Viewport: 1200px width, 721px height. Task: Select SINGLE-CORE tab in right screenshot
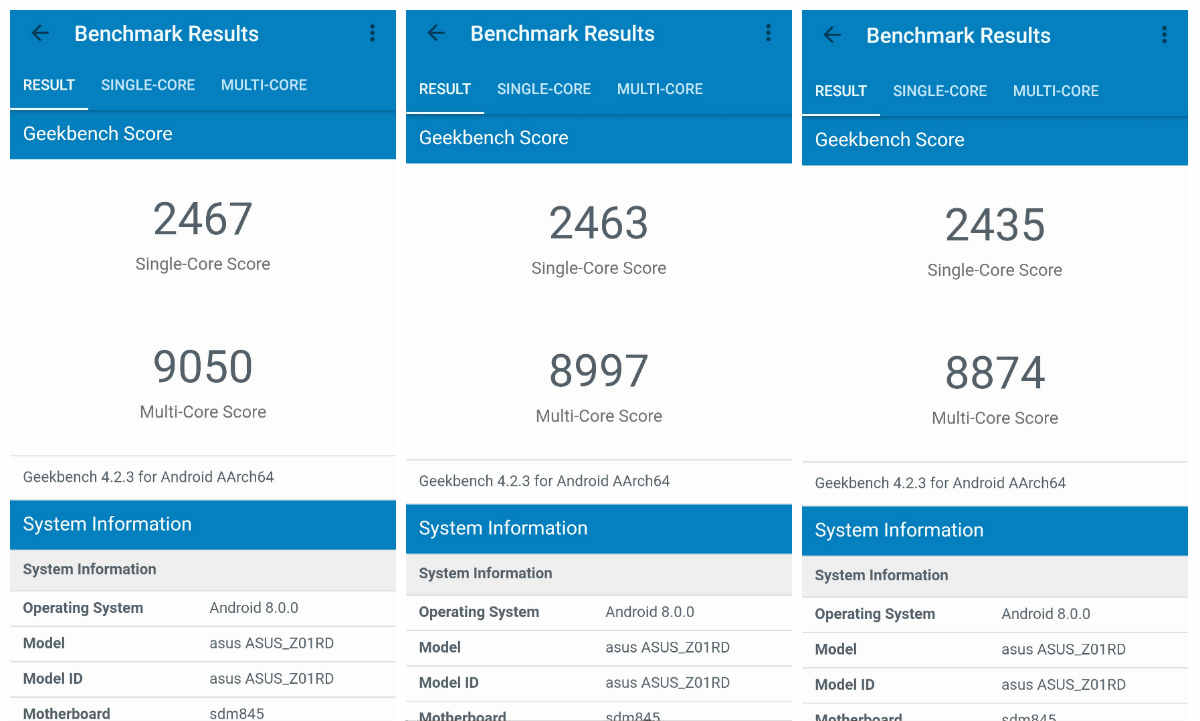[940, 91]
